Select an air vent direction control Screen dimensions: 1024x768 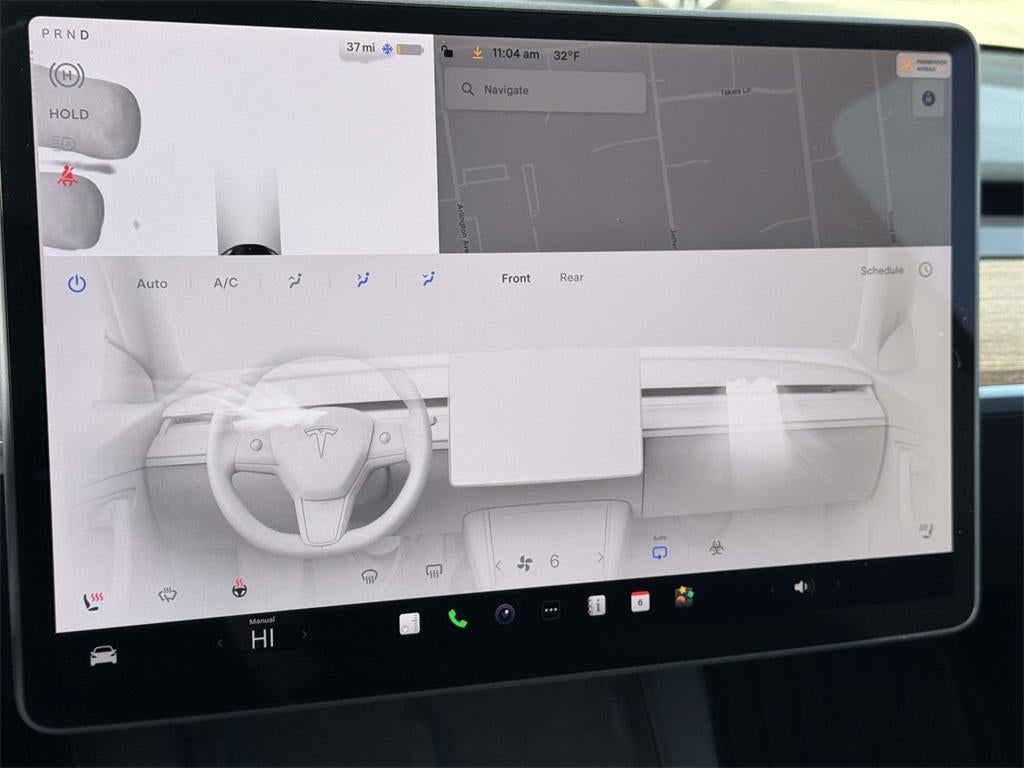[x=362, y=280]
